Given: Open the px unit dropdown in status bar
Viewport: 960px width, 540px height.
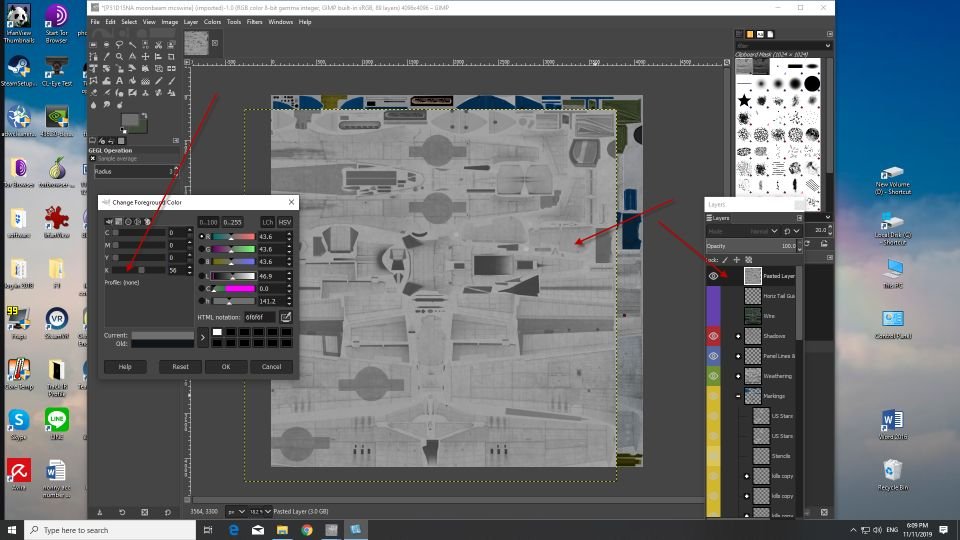Looking at the screenshot, I should click(x=236, y=511).
